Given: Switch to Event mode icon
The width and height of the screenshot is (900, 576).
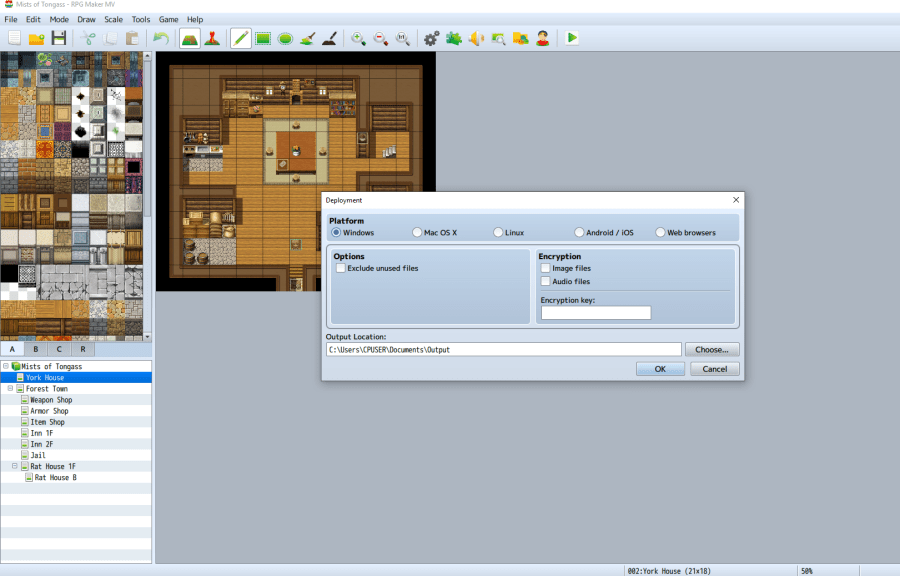Looking at the screenshot, I should (213, 38).
